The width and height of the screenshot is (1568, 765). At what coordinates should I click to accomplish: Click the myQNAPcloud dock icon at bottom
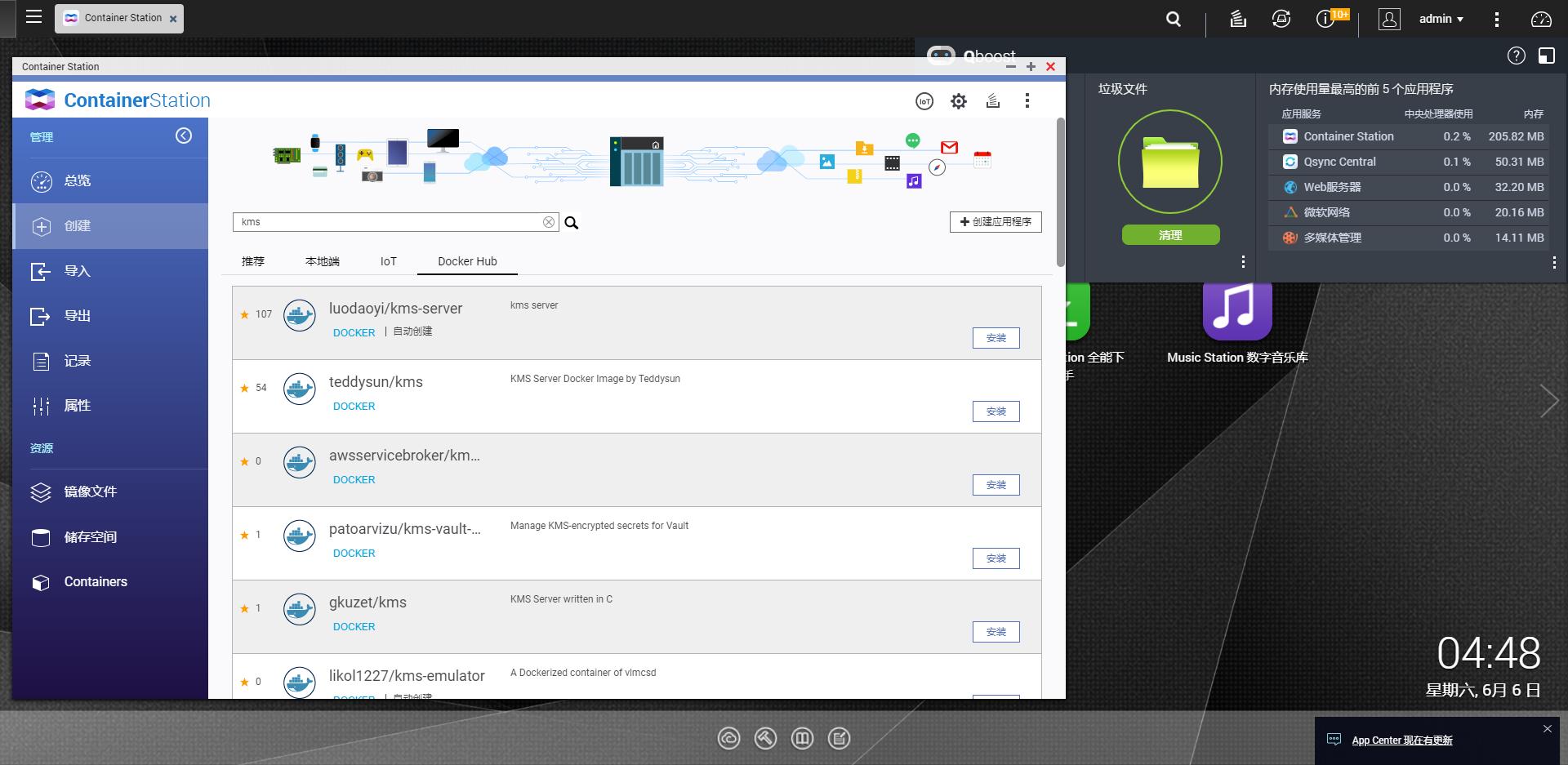tap(728, 739)
